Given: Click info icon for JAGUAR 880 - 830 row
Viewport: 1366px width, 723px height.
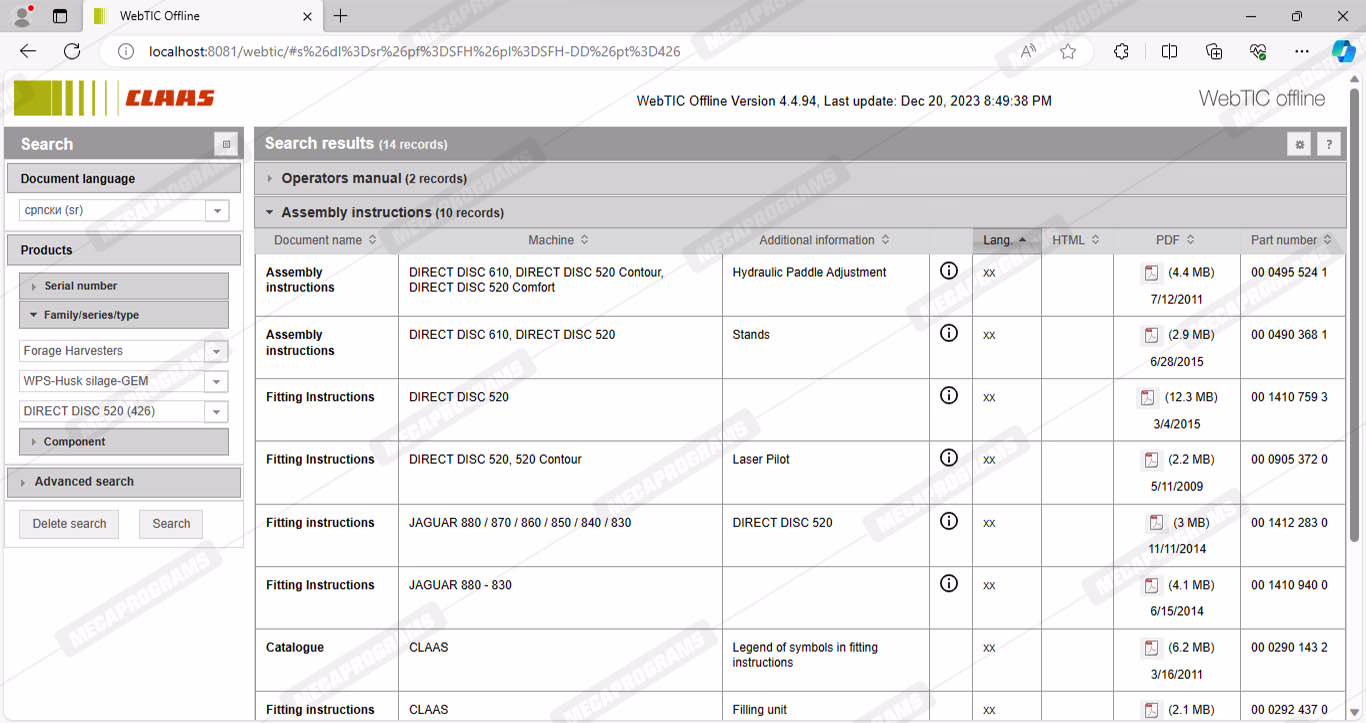Looking at the screenshot, I should (949, 583).
